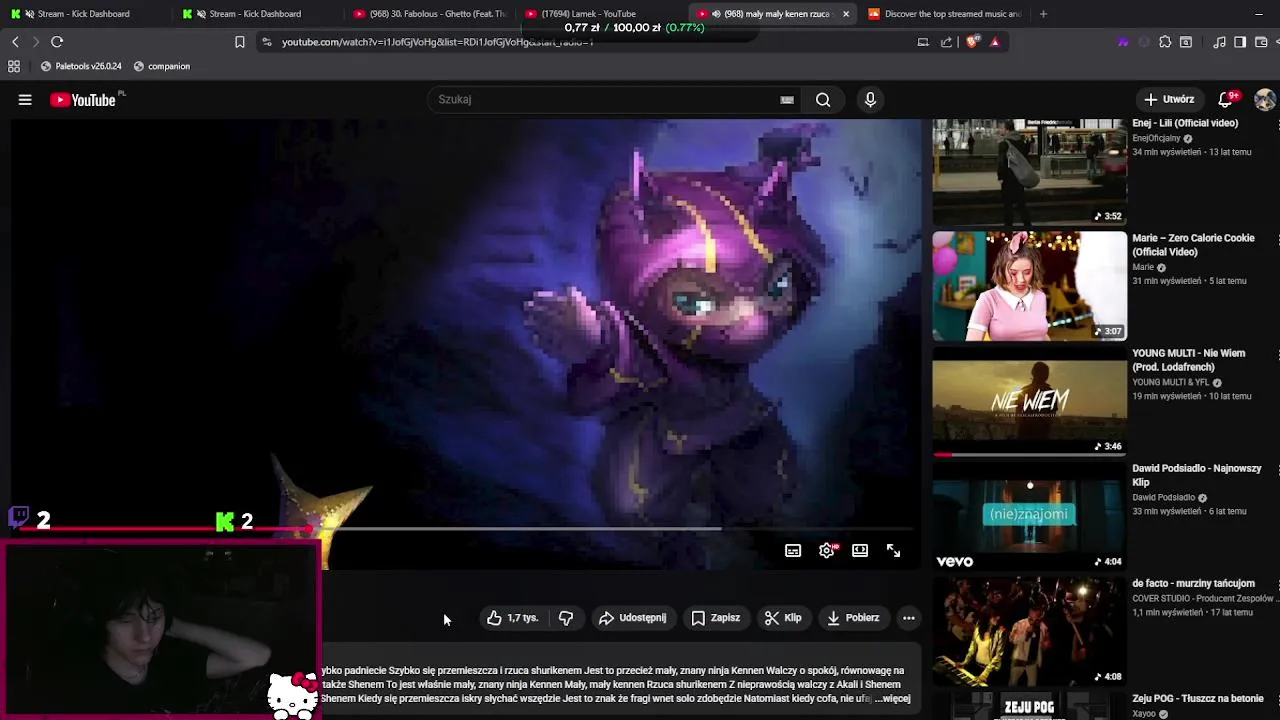The height and width of the screenshot is (720, 1280).
Task: Toggle subtitles on the video player
Action: [793, 550]
